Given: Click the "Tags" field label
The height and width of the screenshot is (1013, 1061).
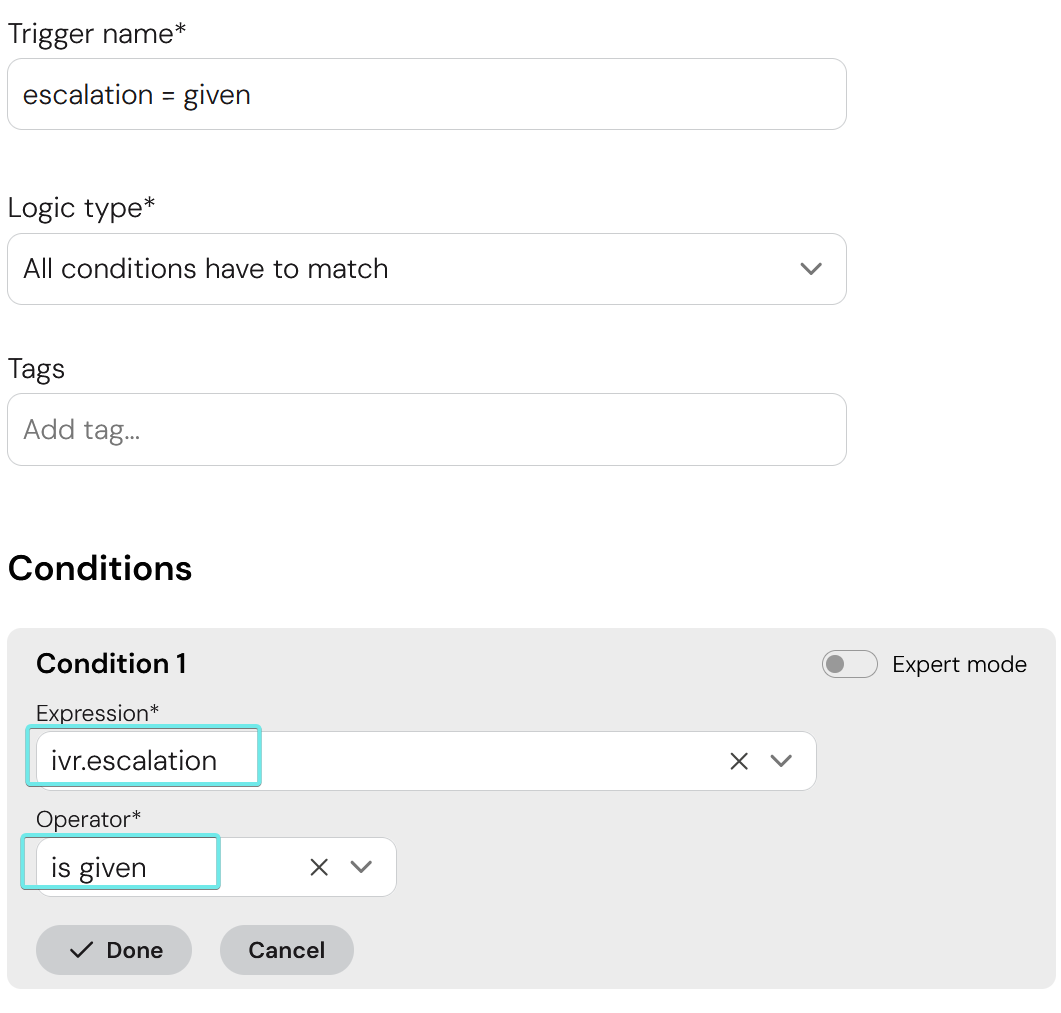Looking at the screenshot, I should coord(36,369).
